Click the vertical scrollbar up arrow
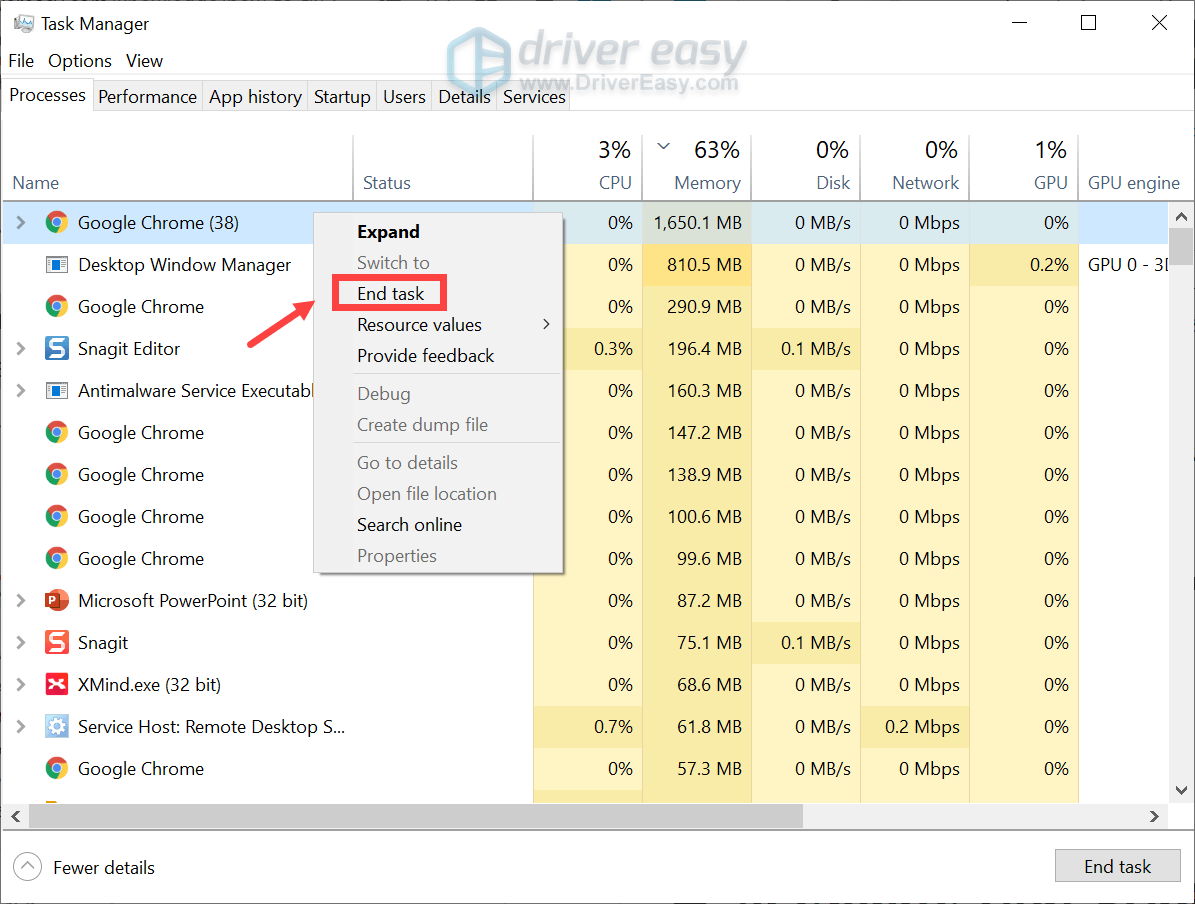 click(1181, 216)
